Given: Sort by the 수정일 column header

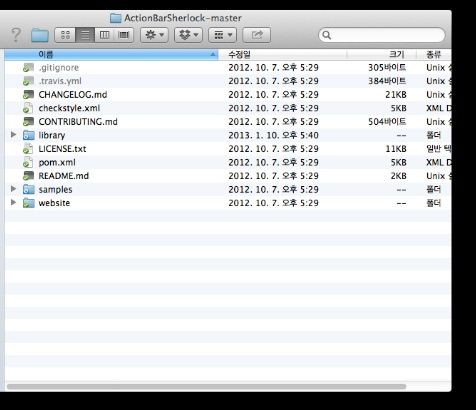Looking at the screenshot, I should [282, 54].
